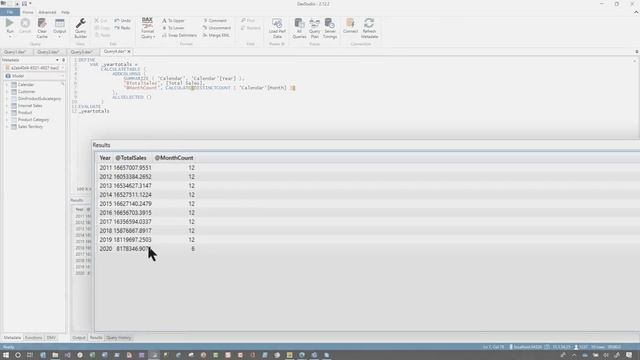640x360 pixels.
Task: Expand the Internet Sales table node
Action: pos(7,106)
